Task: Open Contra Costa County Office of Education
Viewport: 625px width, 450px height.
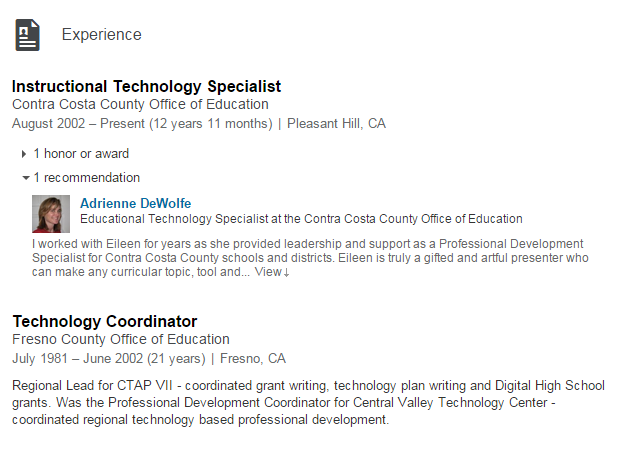Action: (140, 104)
